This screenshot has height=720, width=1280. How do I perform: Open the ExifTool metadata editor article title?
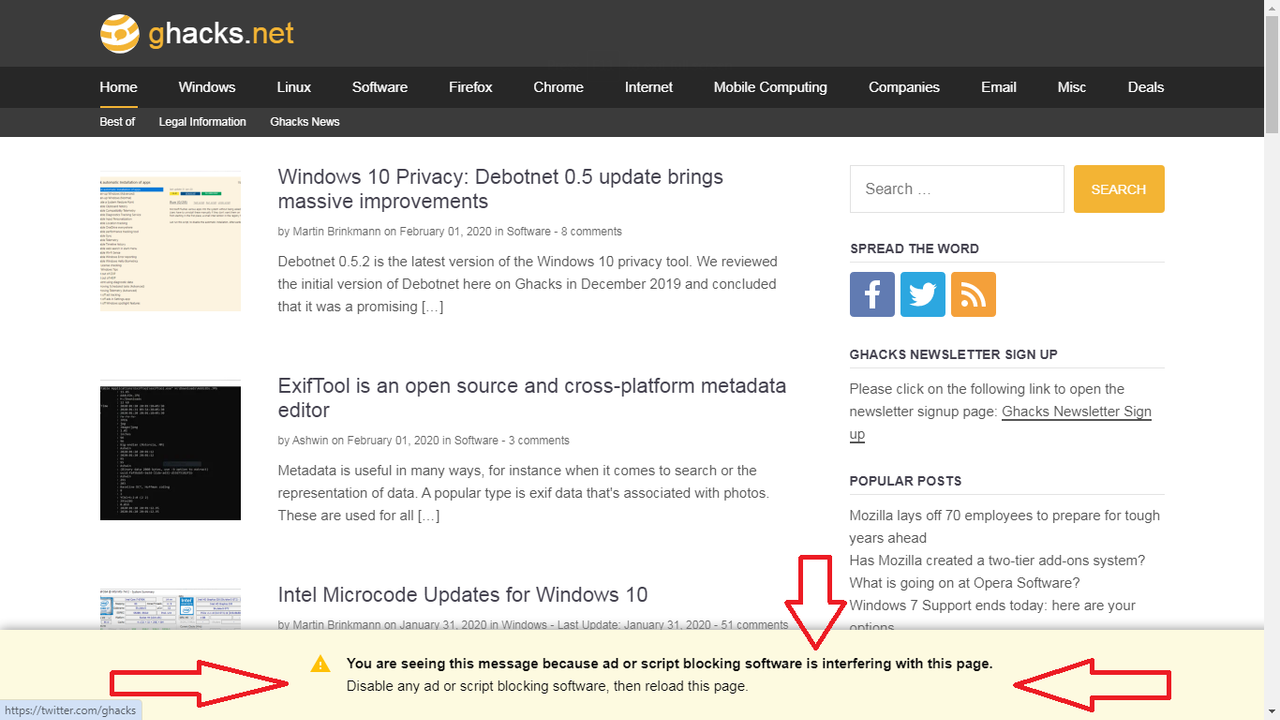coord(532,398)
